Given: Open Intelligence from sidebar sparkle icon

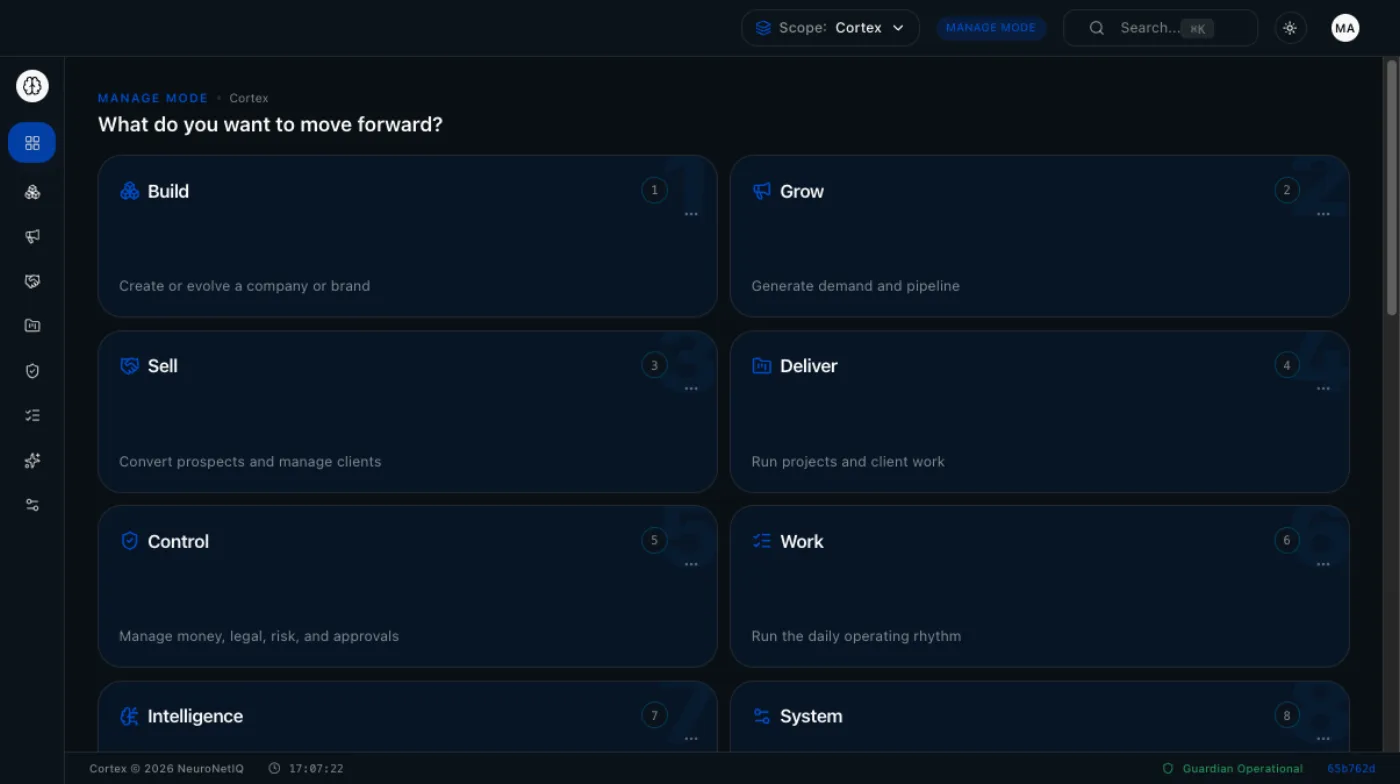Looking at the screenshot, I should click(x=32, y=460).
